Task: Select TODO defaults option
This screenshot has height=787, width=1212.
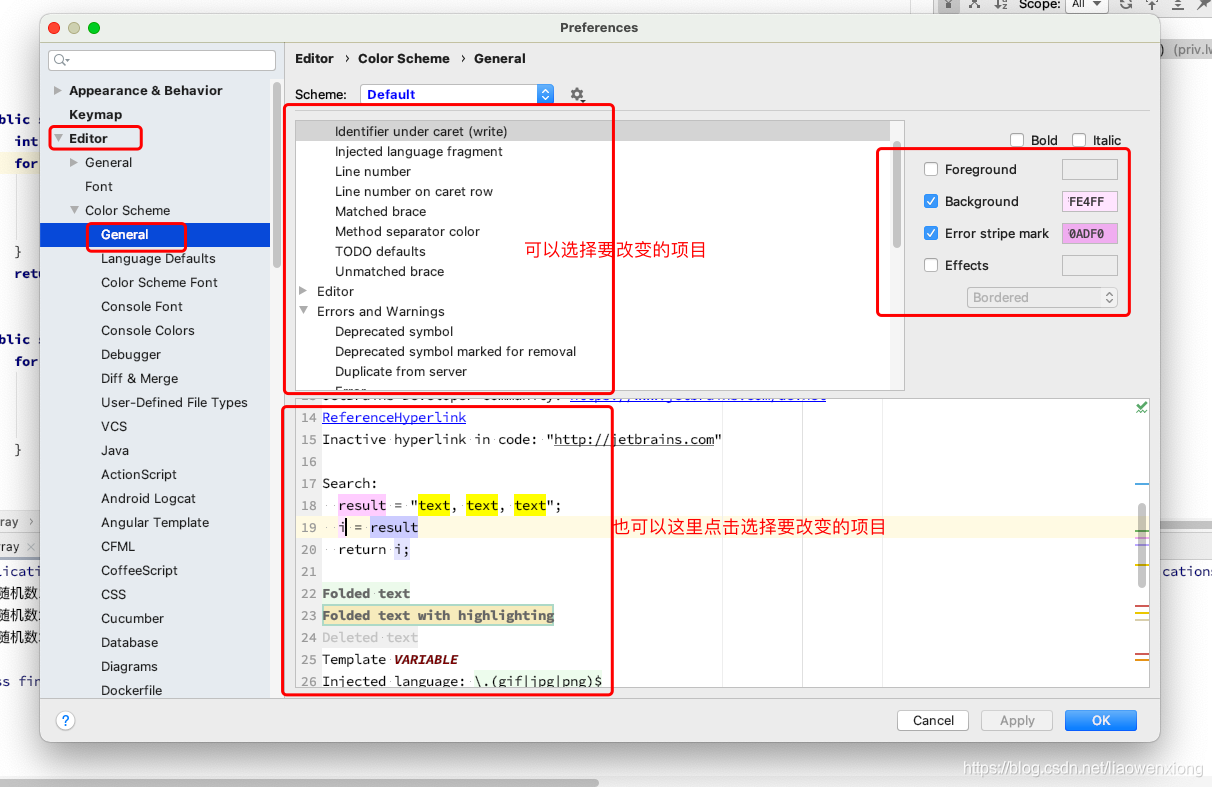Action: click(x=380, y=251)
